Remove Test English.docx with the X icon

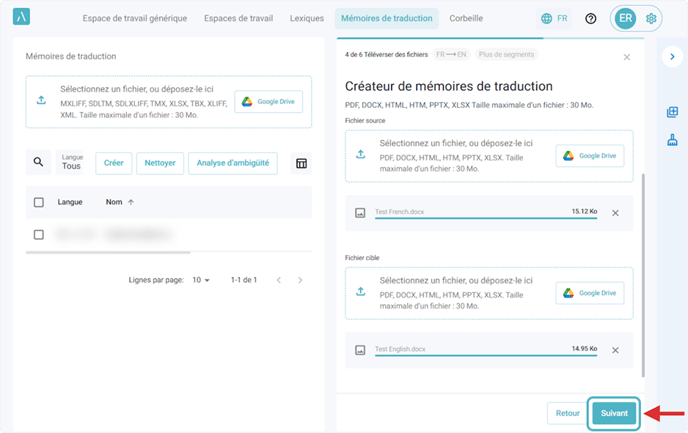point(615,350)
